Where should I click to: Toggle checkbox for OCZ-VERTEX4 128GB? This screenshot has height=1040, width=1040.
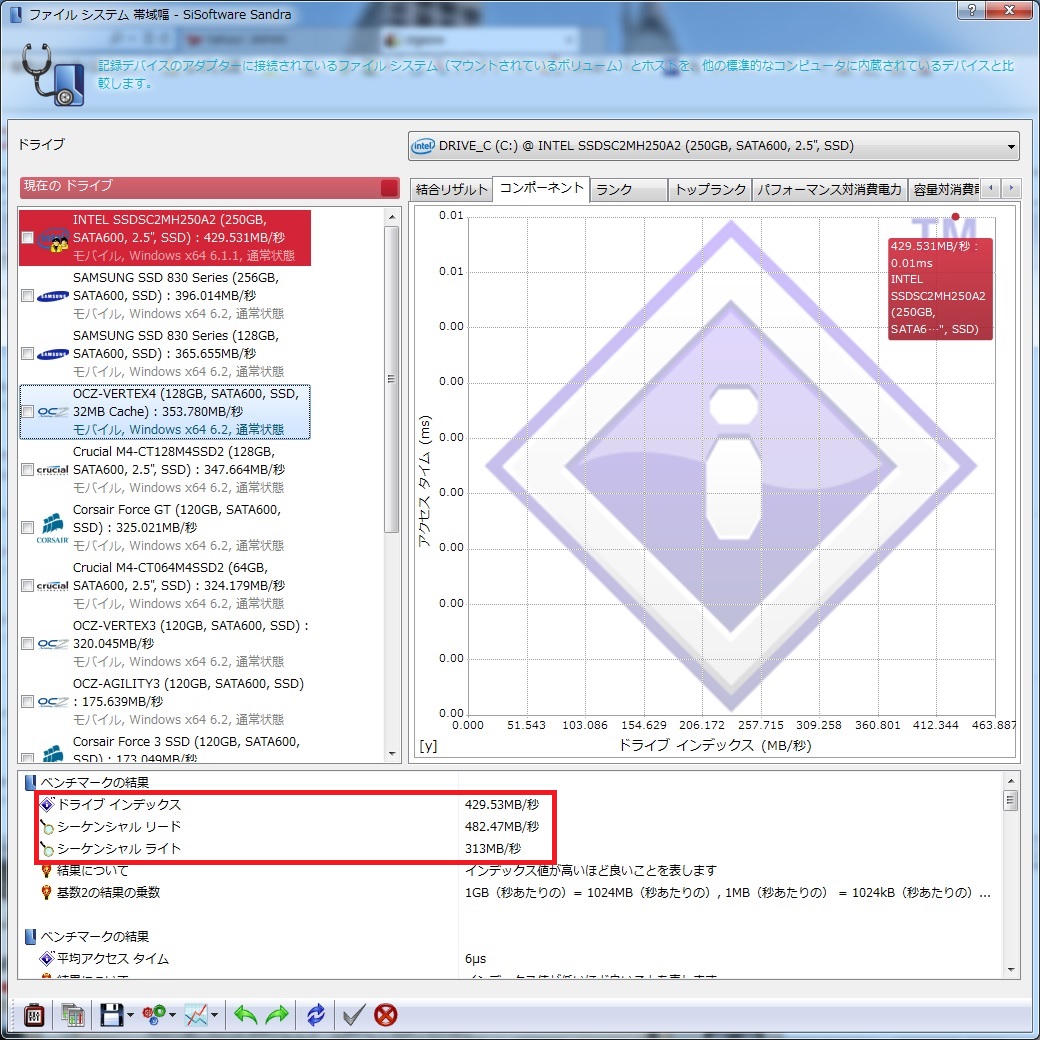point(27,412)
